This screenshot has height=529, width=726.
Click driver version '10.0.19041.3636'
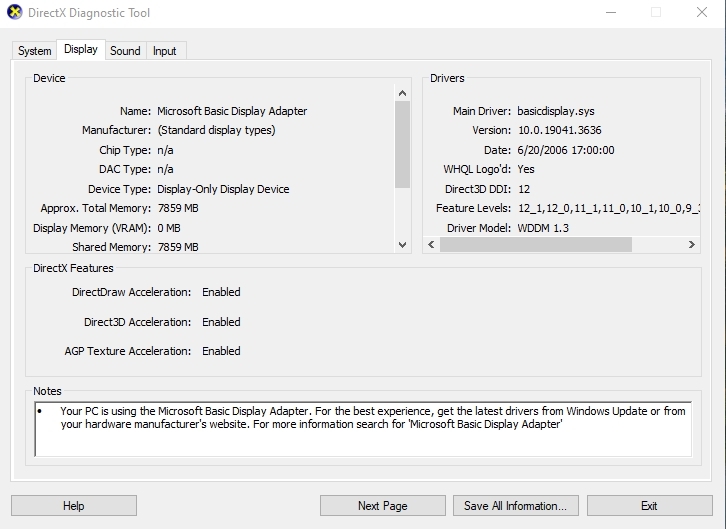click(559, 130)
